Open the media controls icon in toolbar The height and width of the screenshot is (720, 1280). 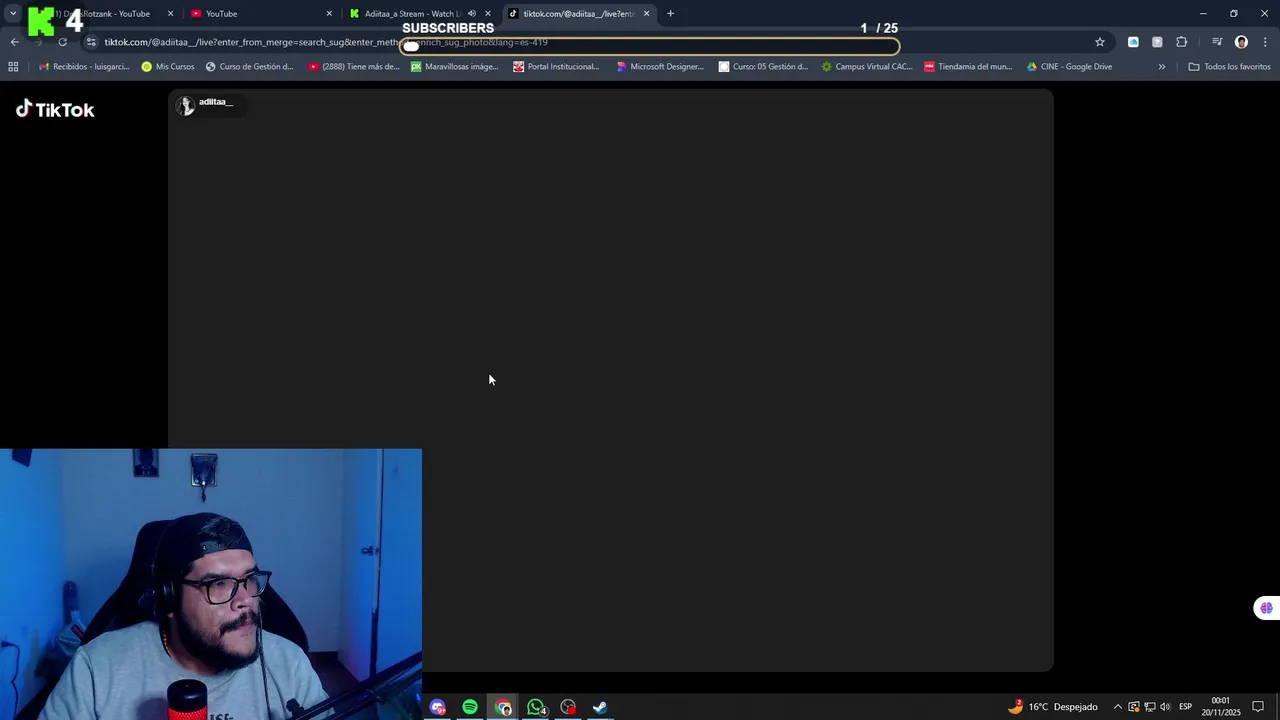click(x=1217, y=42)
